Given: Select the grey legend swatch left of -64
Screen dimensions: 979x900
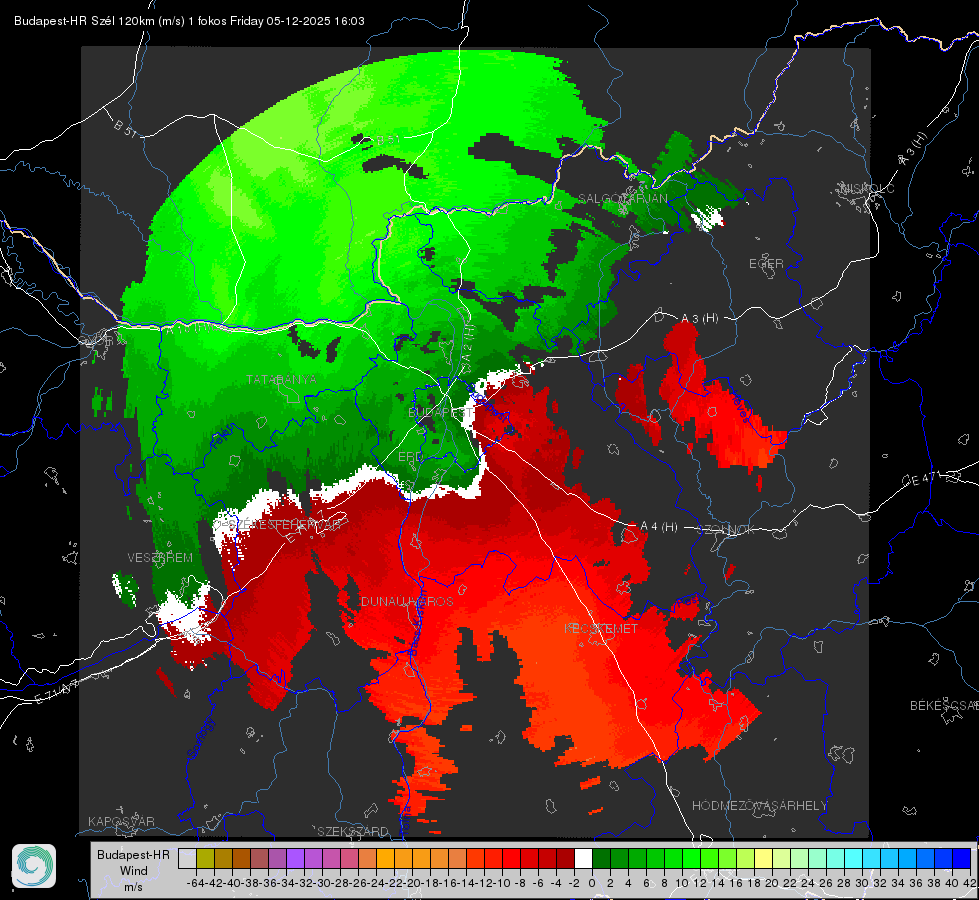Looking at the screenshot, I should (187, 859).
